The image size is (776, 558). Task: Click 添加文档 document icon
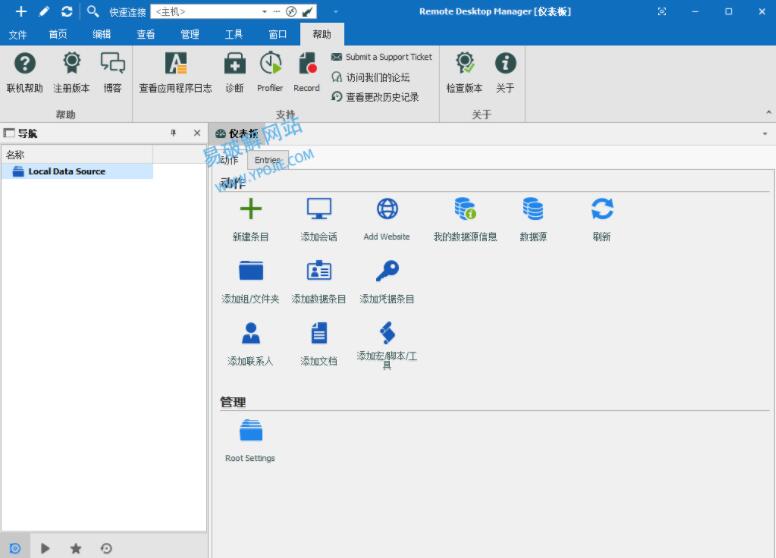(319, 333)
